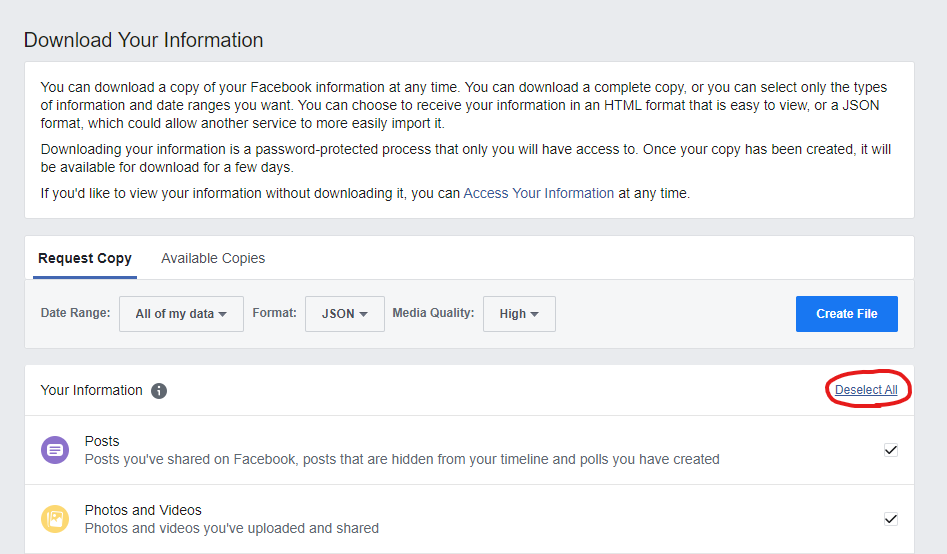
Task: Open the Format JSON dropdown
Action: (x=345, y=314)
